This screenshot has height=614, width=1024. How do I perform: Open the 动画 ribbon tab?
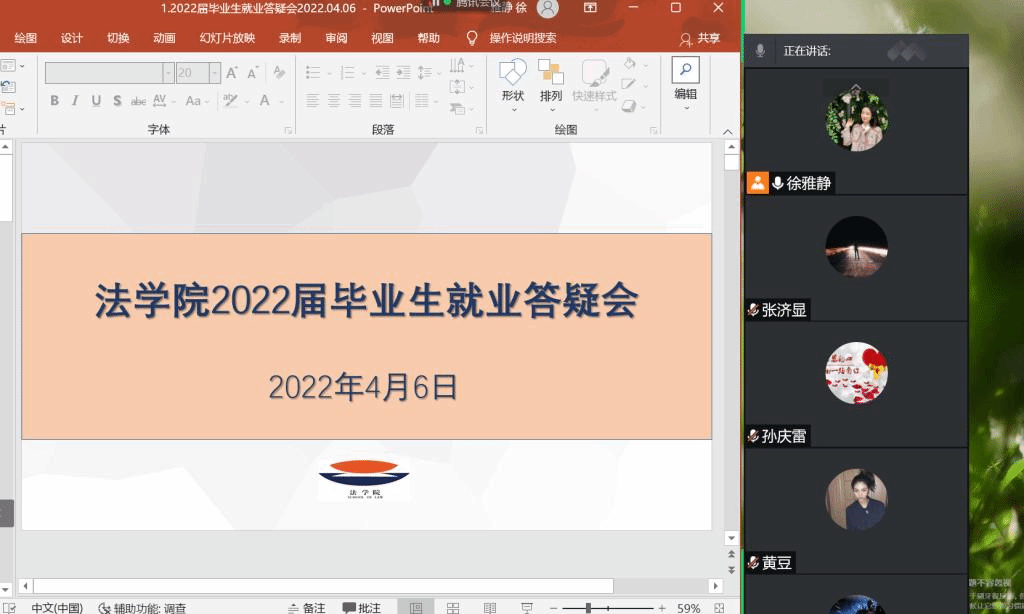164,38
